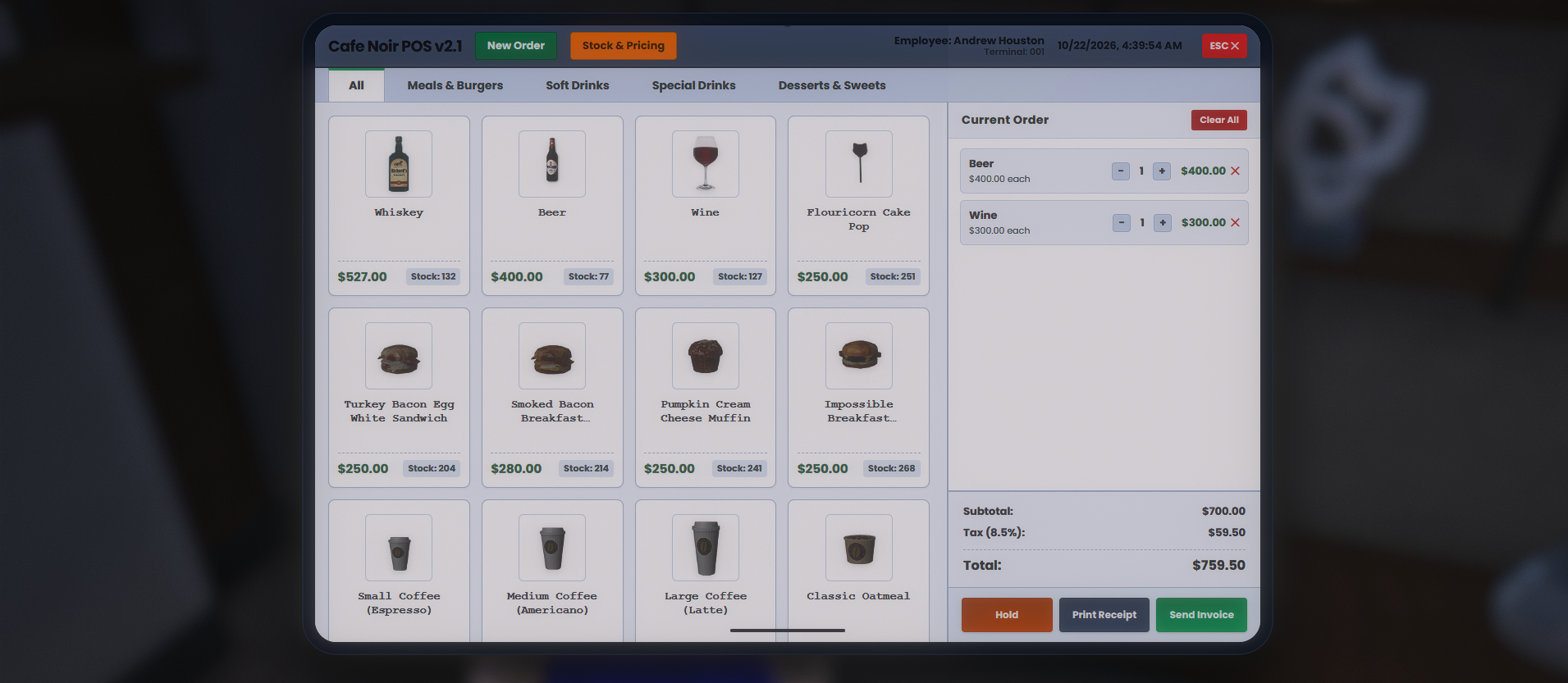1568x683 pixels.
Task: Click the Pumpkin Cream Cheese Muffin image
Action: point(706,356)
